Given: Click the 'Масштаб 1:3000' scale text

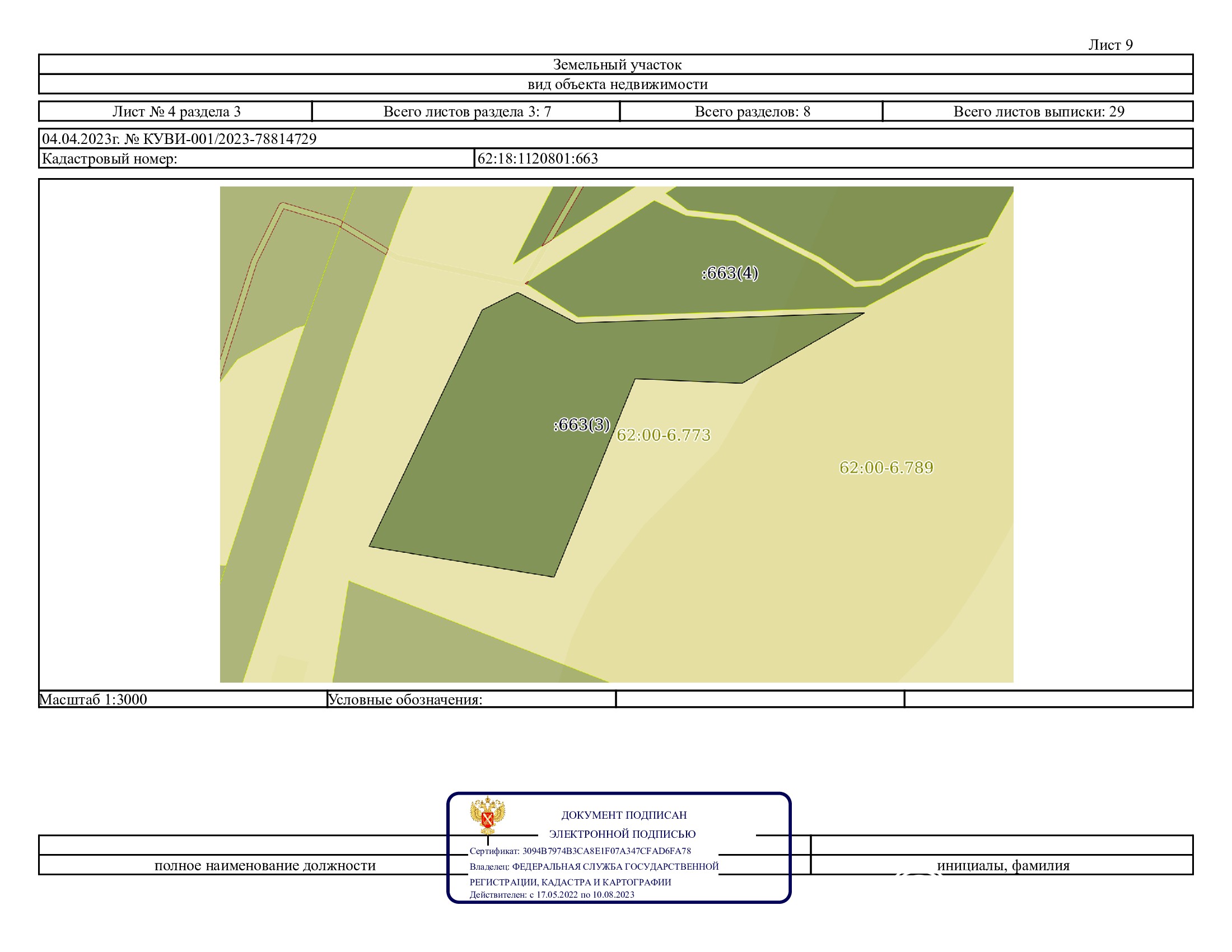Looking at the screenshot, I should (x=93, y=699).
